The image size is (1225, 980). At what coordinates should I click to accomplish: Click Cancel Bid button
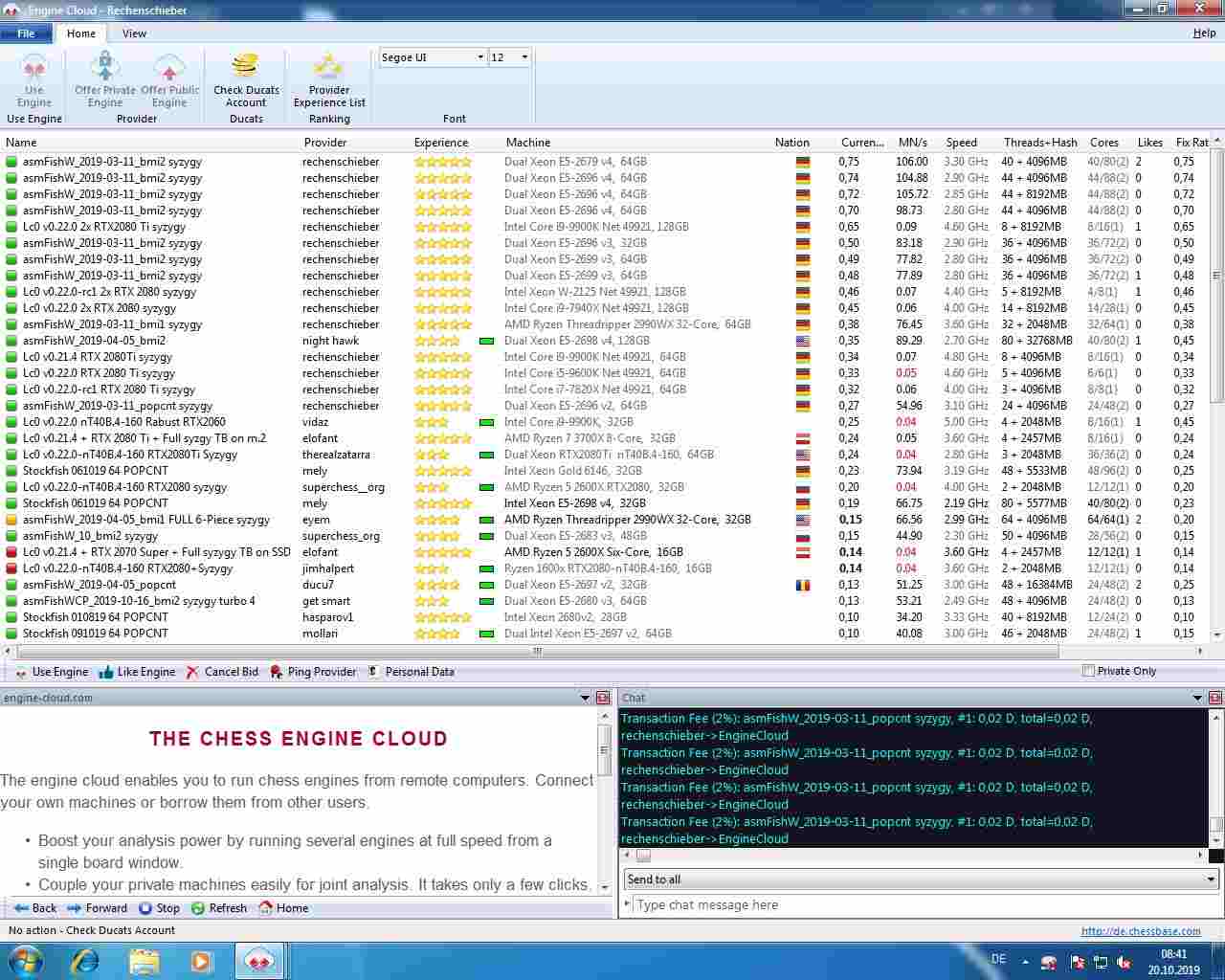222,672
